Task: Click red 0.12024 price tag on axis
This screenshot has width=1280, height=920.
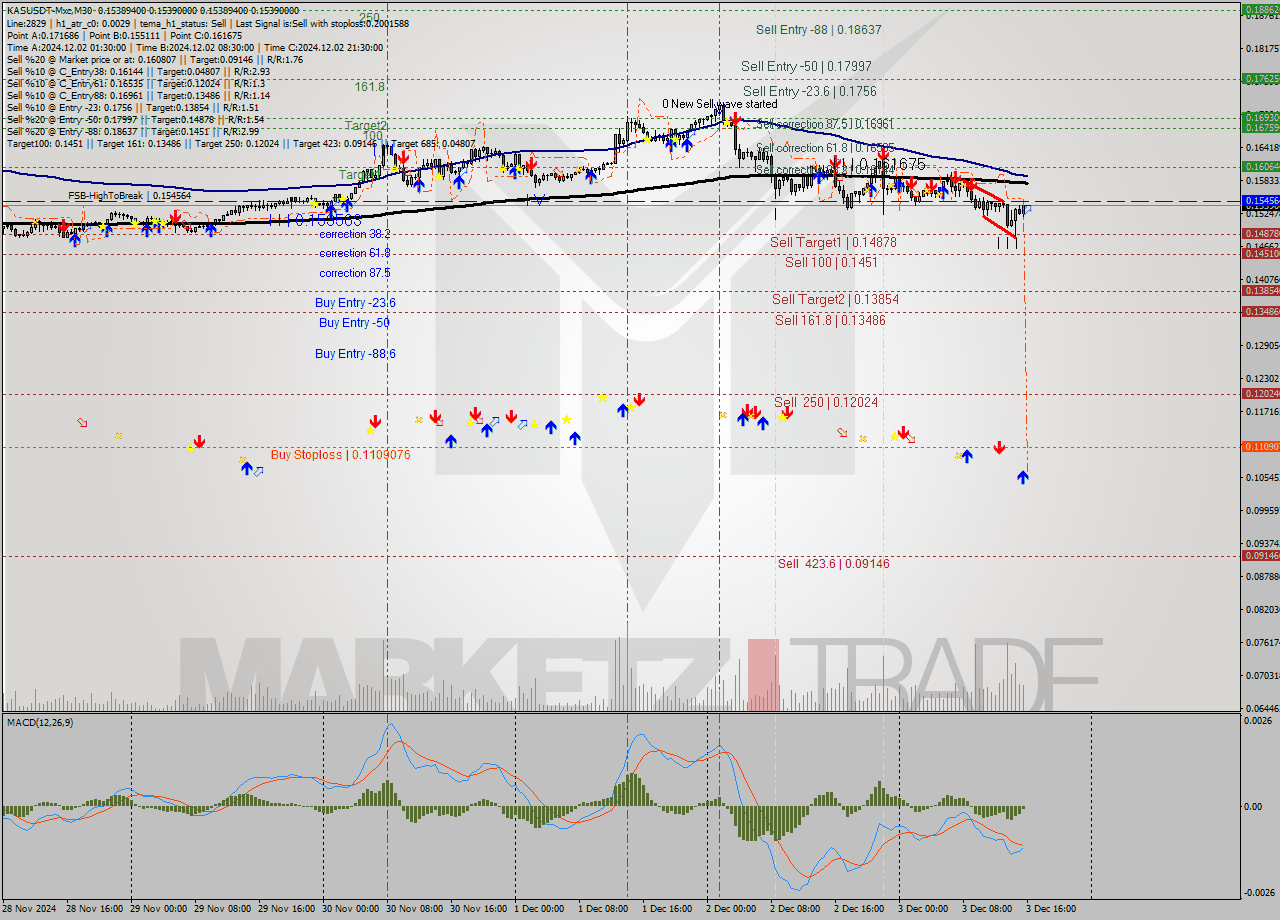Action: [1260, 393]
